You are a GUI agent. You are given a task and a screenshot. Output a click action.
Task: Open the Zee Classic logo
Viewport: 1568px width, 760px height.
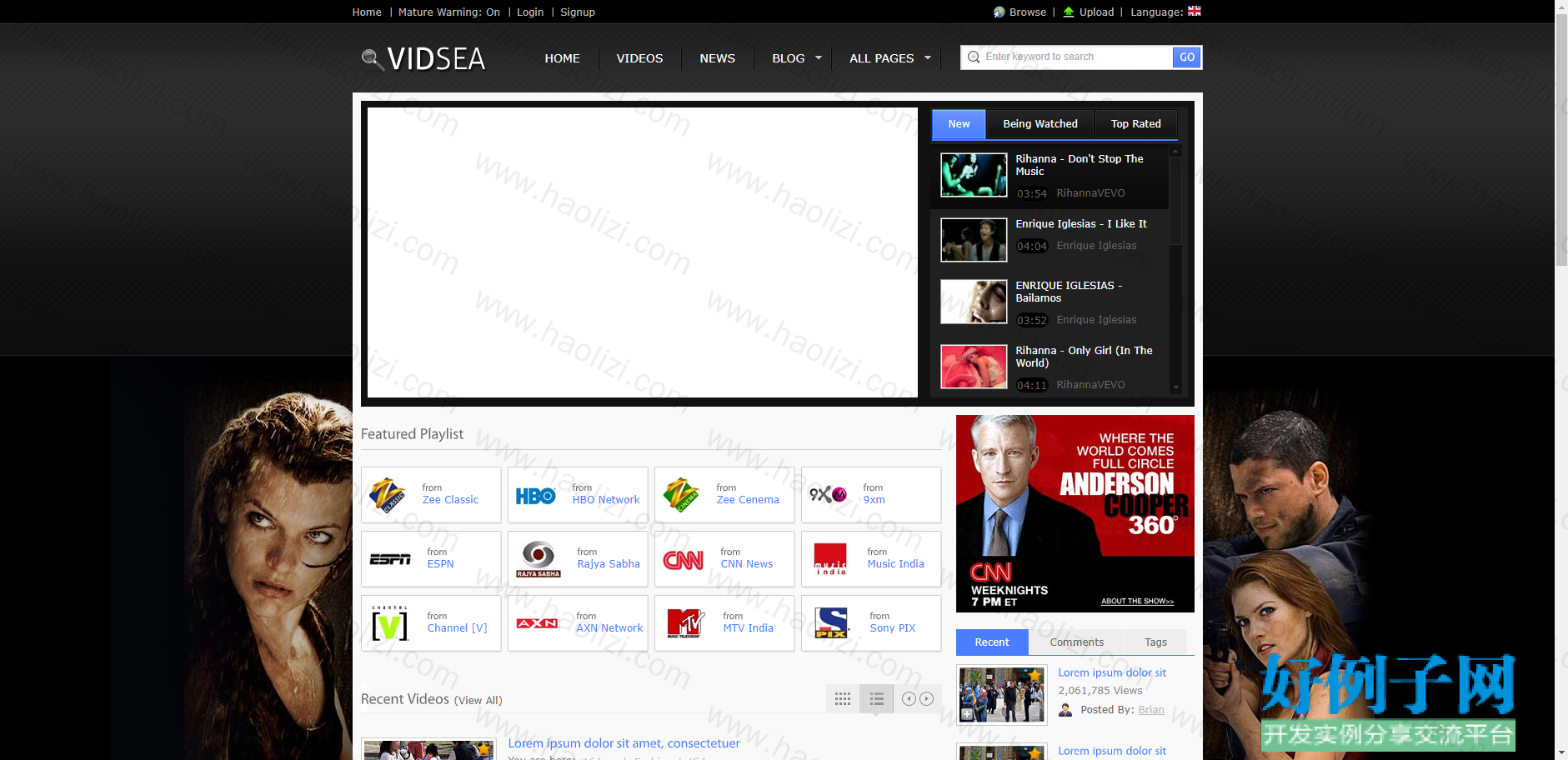coord(388,495)
